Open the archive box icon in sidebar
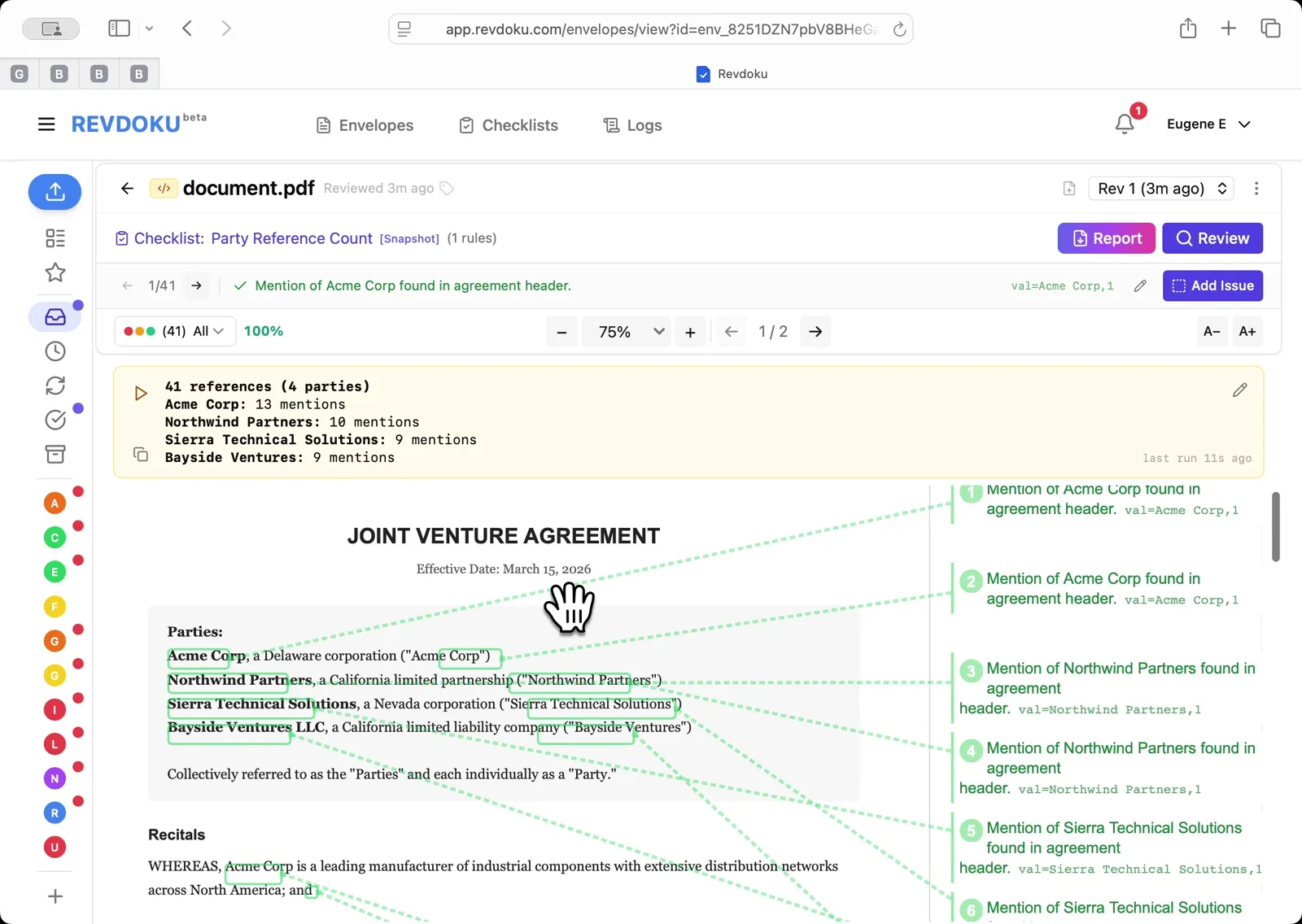This screenshot has width=1302, height=924. 55,454
